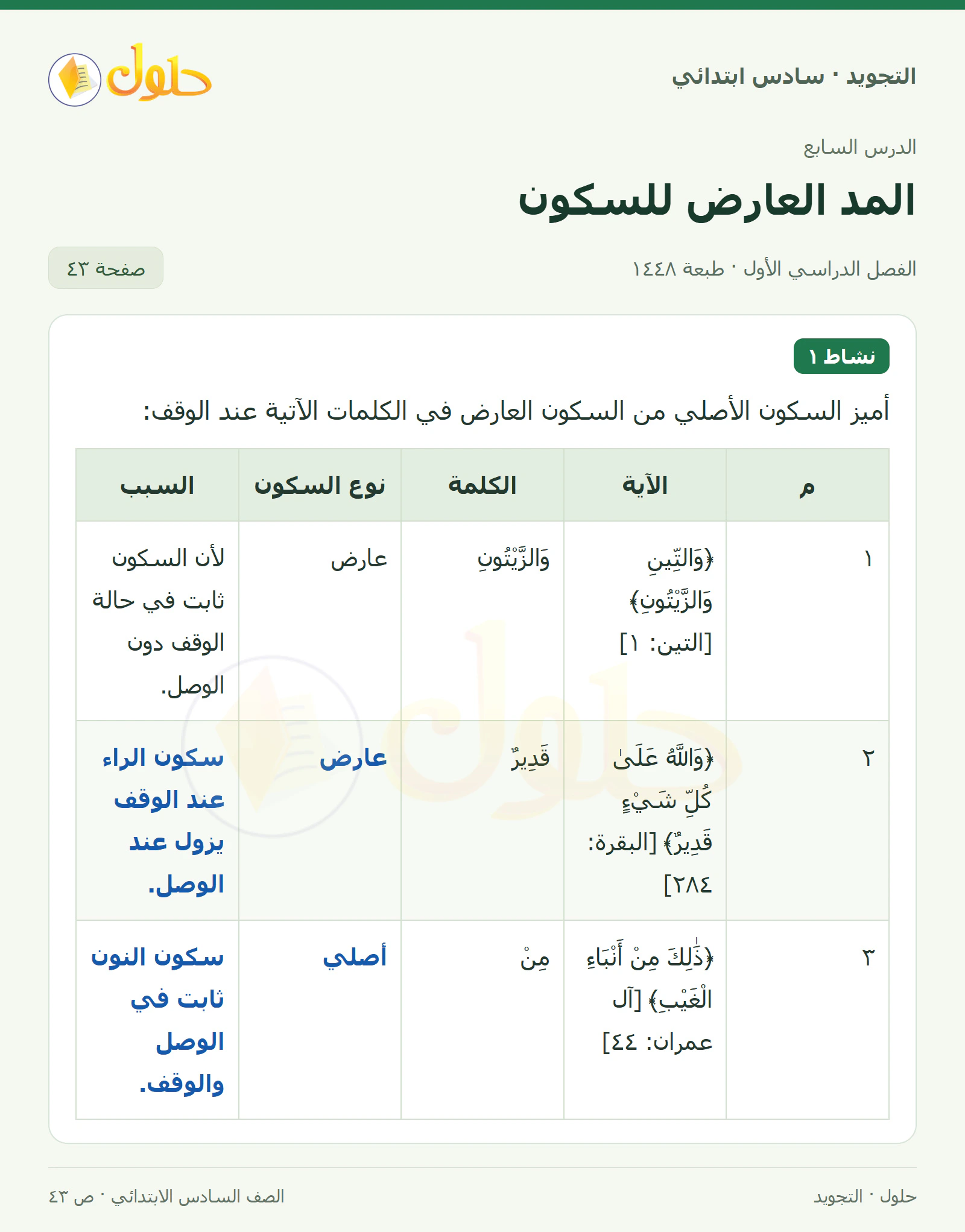Image resolution: width=965 pixels, height=1232 pixels.
Task: Click the نشاط ١ activity label
Action: [x=841, y=356]
